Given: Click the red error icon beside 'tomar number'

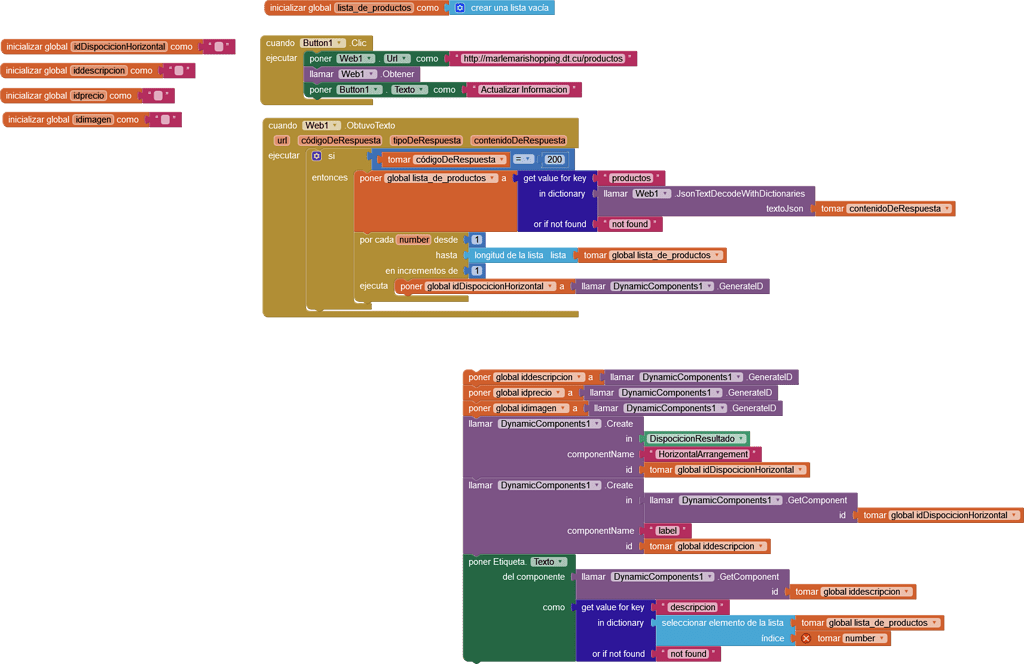Looking at the screenshot, I should coord(806,638).
